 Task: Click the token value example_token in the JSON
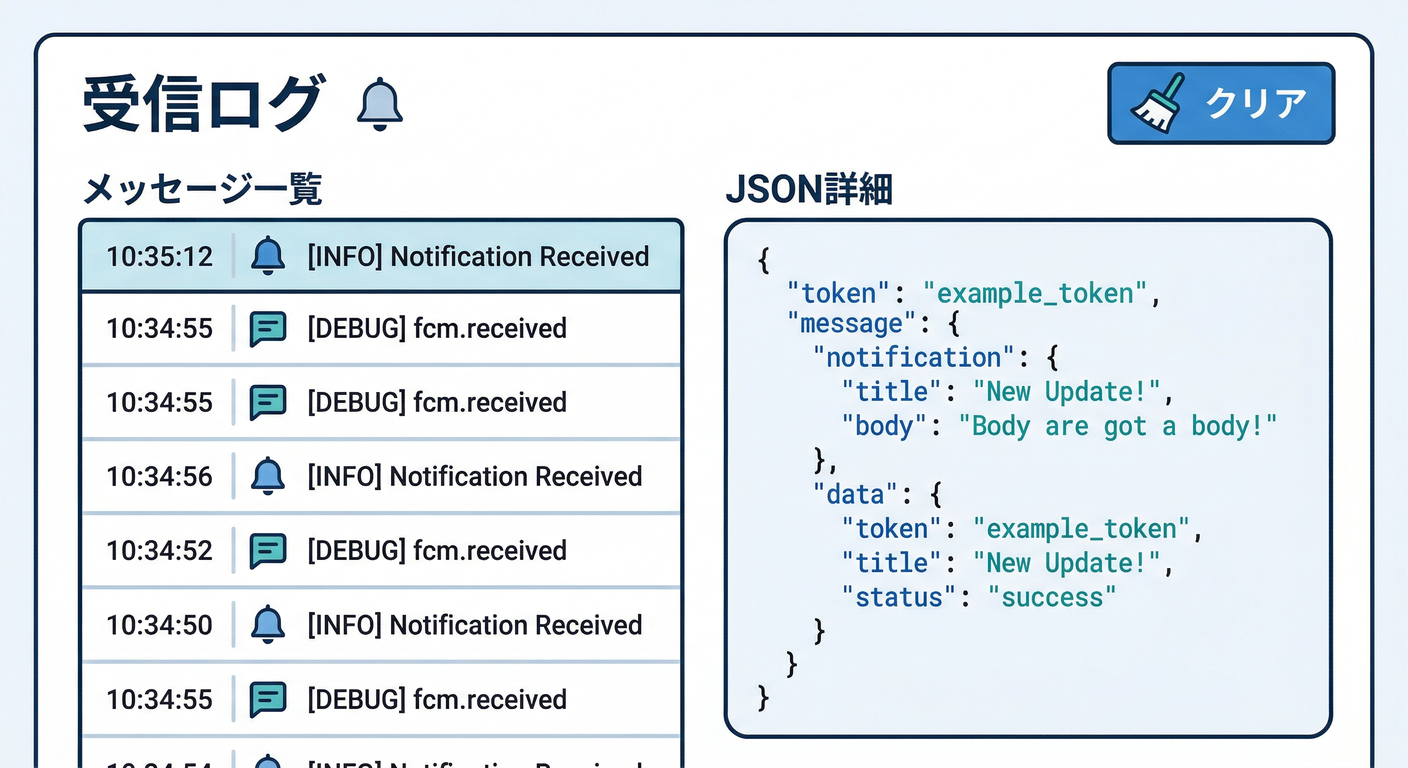click(1038, 293)
